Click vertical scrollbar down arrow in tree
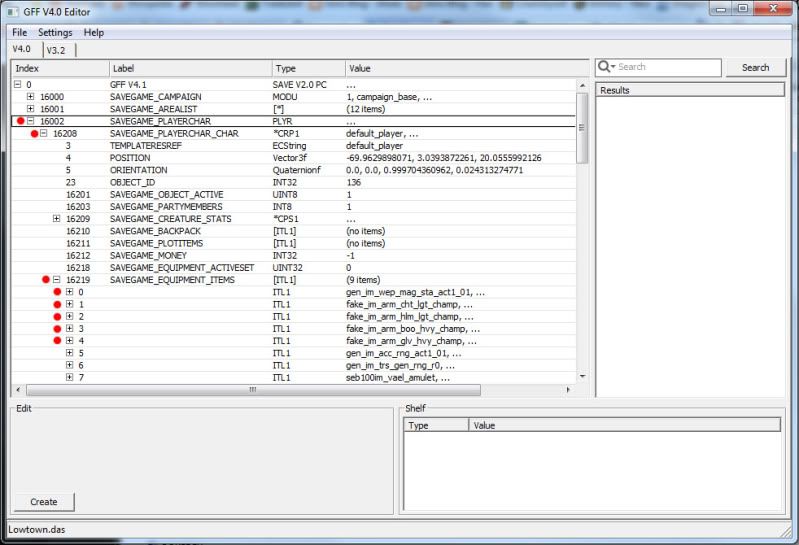This screenshot has width=799, height=545. click(582, 376)
